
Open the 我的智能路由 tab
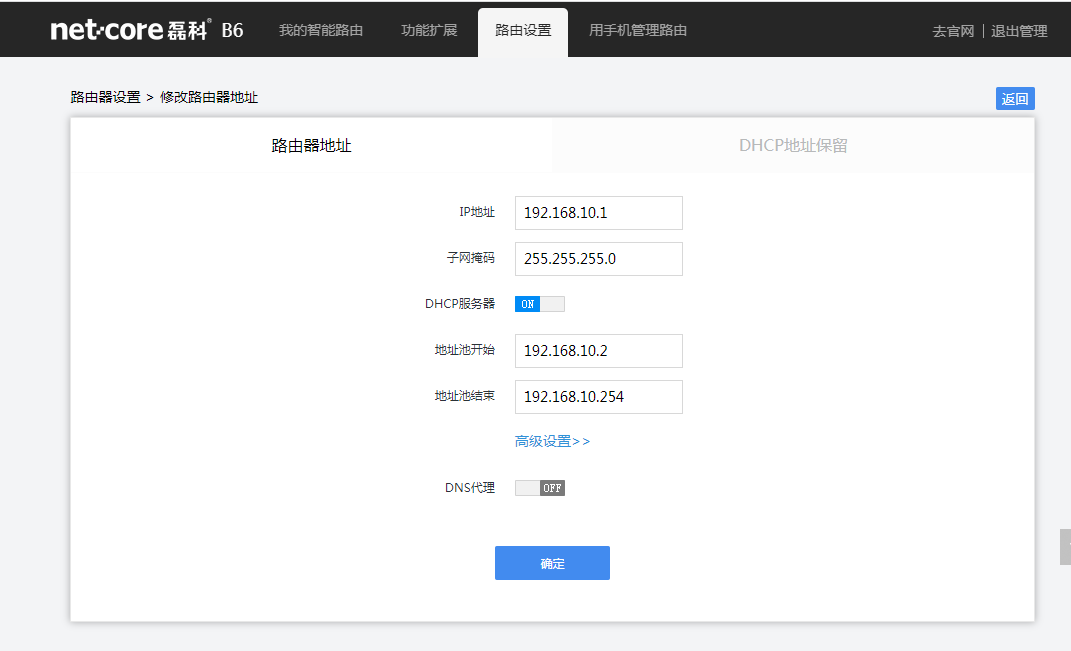pyautogui.click(x=320, y=30)
